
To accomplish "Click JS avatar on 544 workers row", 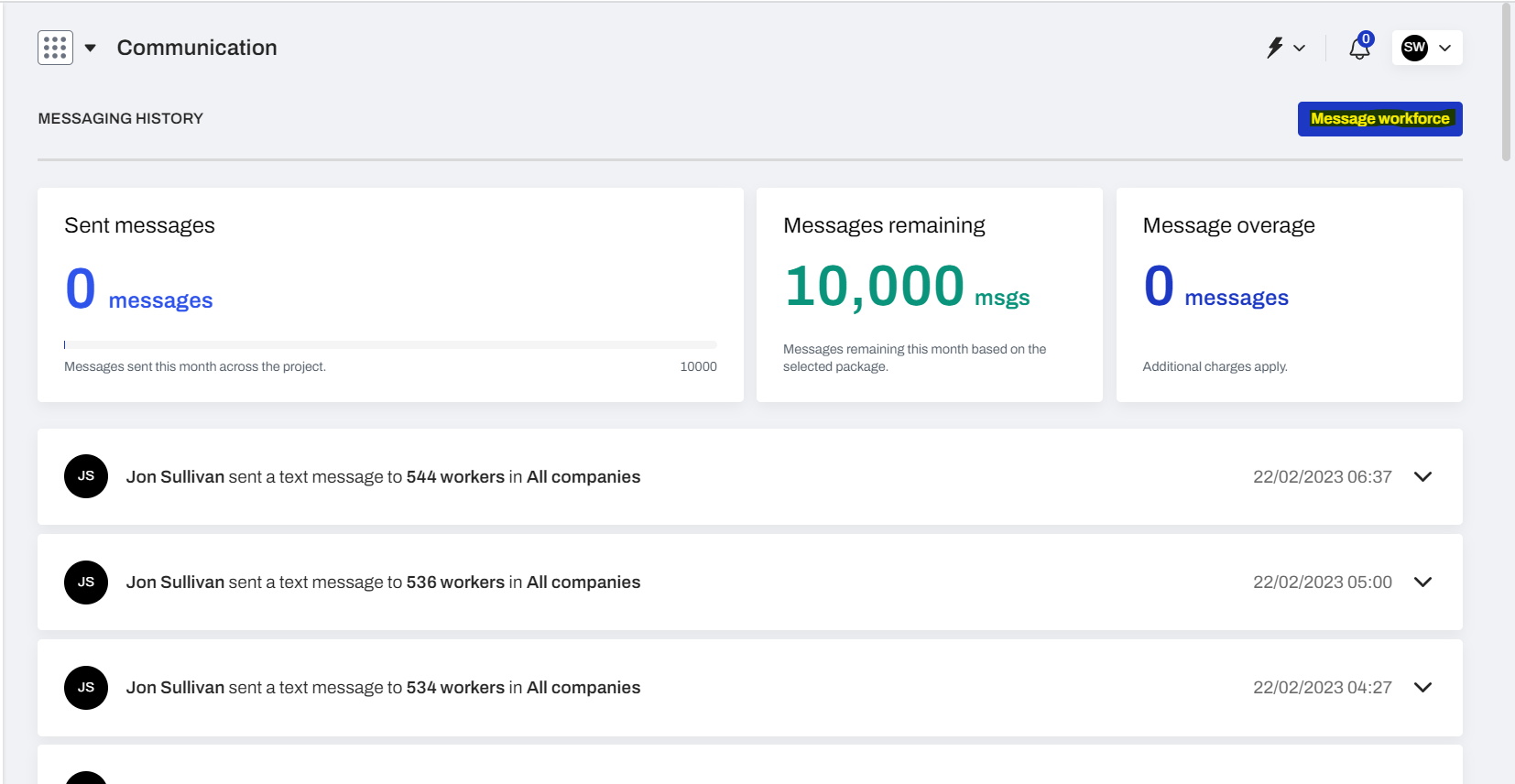I will (86, 476).
